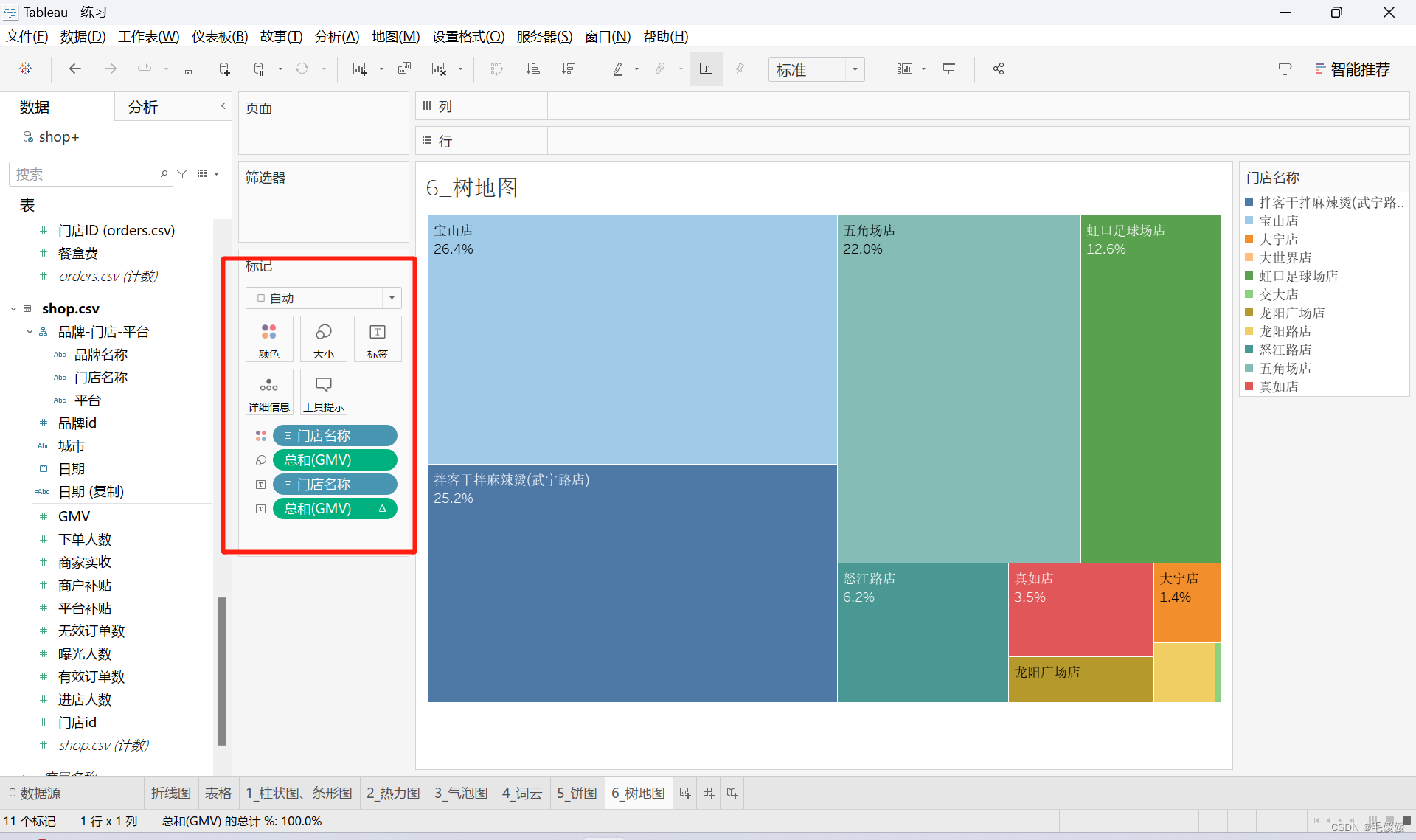
Task: Click the 总和(GMV) size pill
Action: click(335, 460)
